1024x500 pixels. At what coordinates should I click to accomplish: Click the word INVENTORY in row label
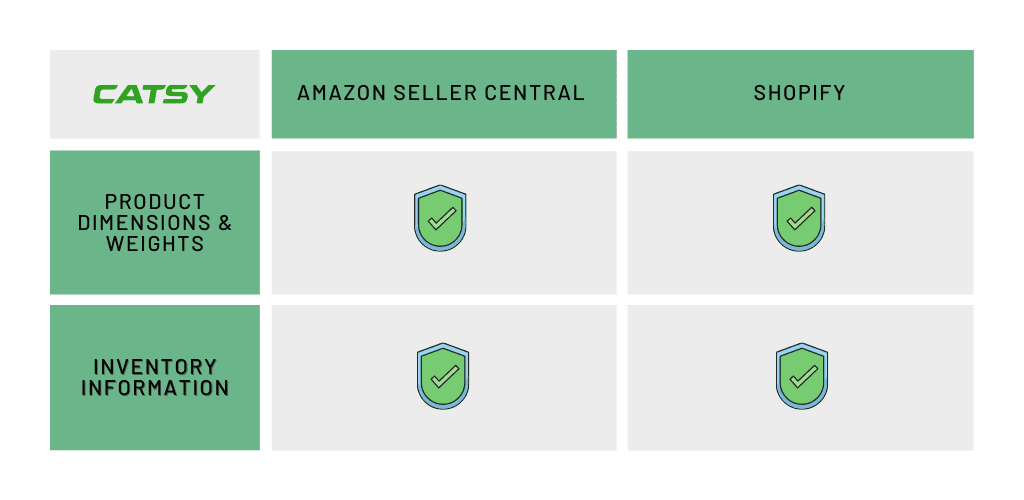tap(155, 367)
